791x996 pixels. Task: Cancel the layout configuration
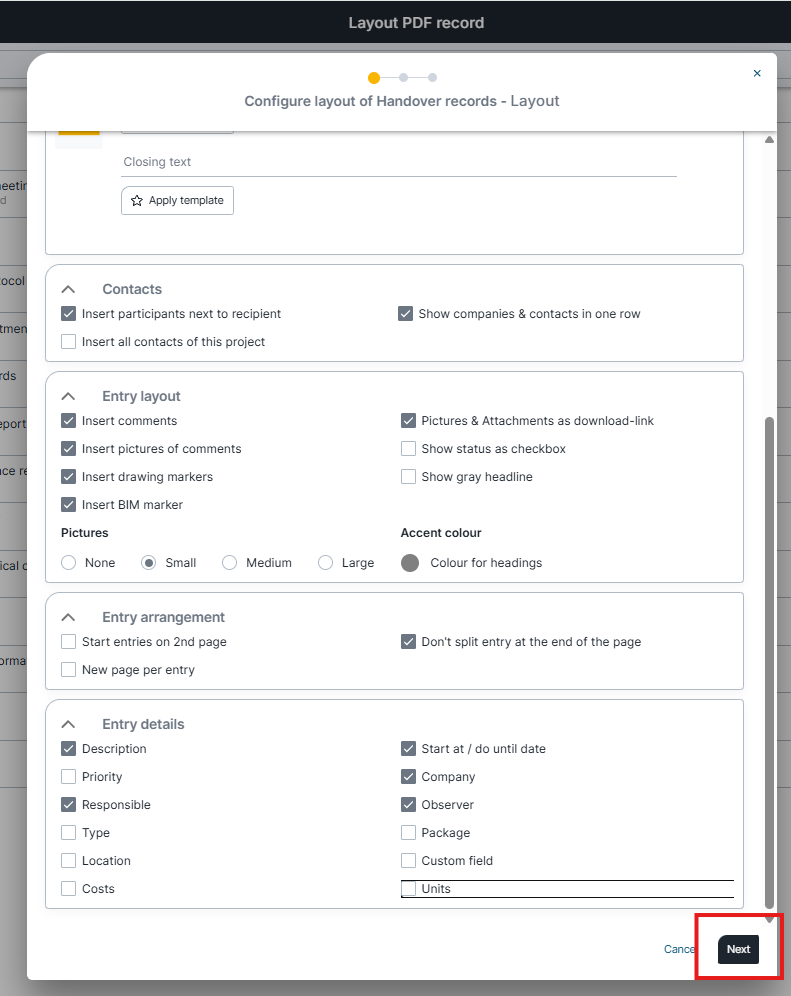pos(680,949)
